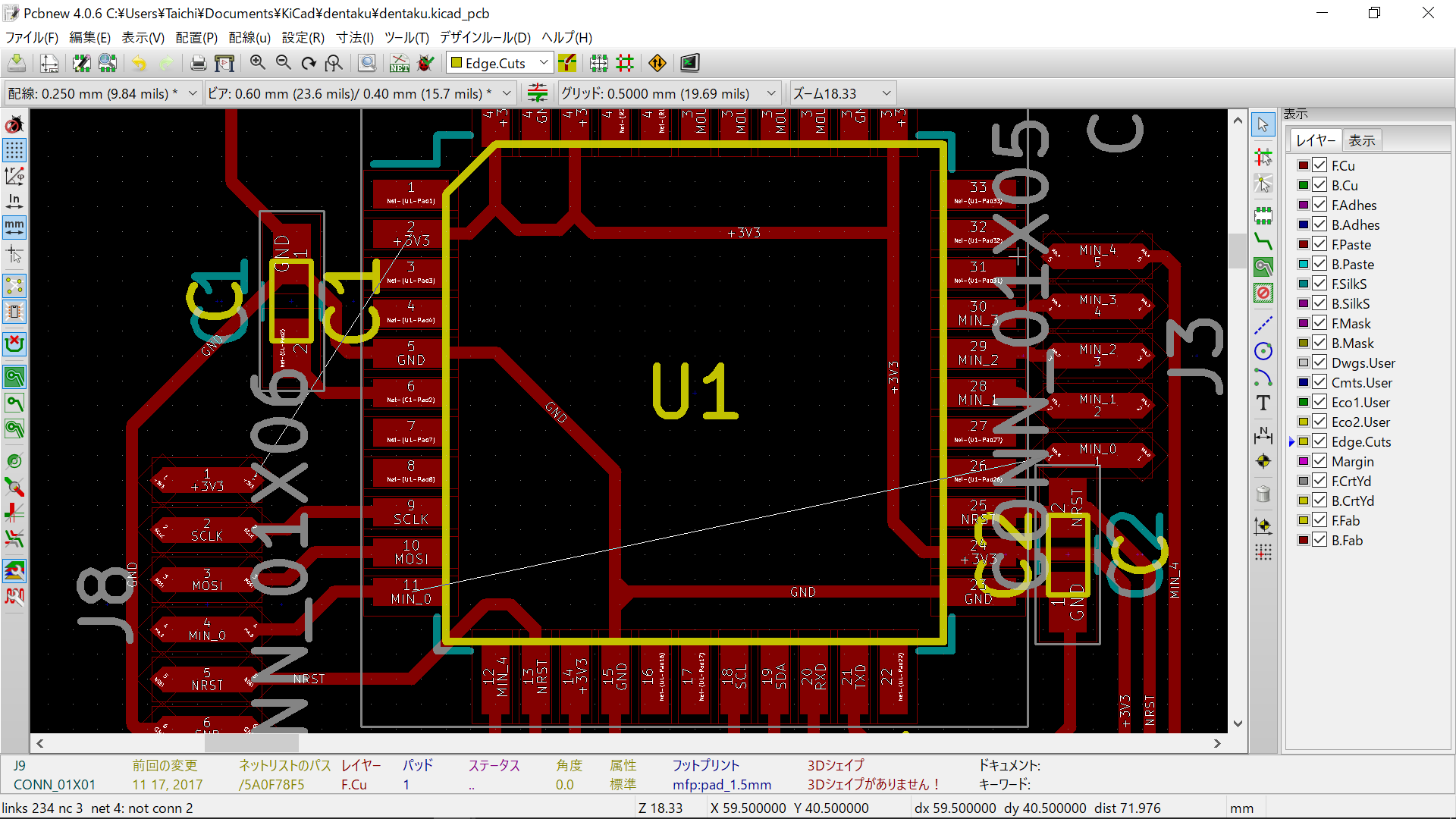
Task: Toggle F.Cu layer visibility checkbox
Action: pyautogui.click(x=1319, y=165)
